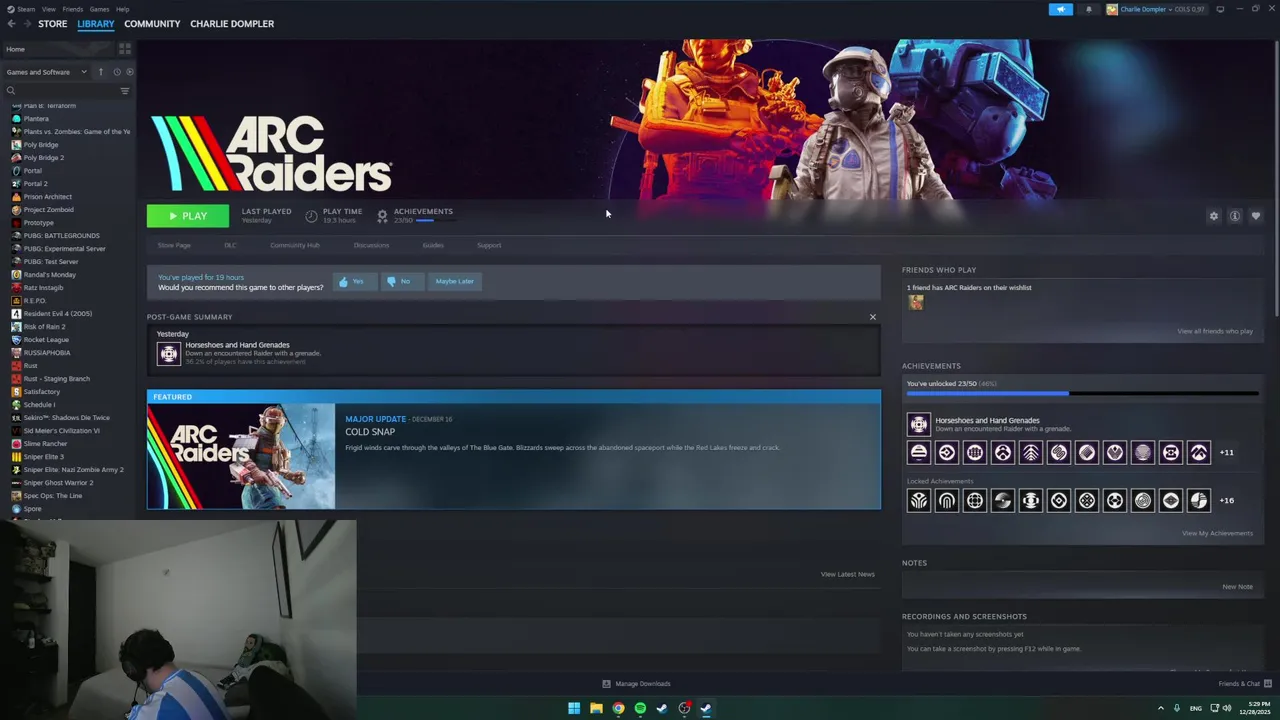This screenshot has height=720, width=1280.
Task: Show the +11 more unlocked achievements
Action: [x=1227, y=453]
